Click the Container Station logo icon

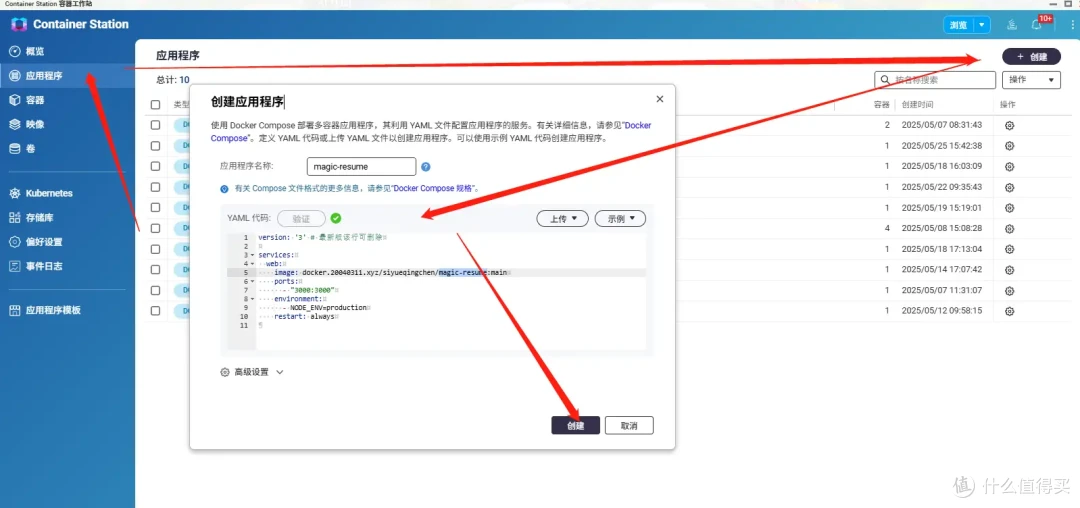pyautogui.click(x=19, y=24)
